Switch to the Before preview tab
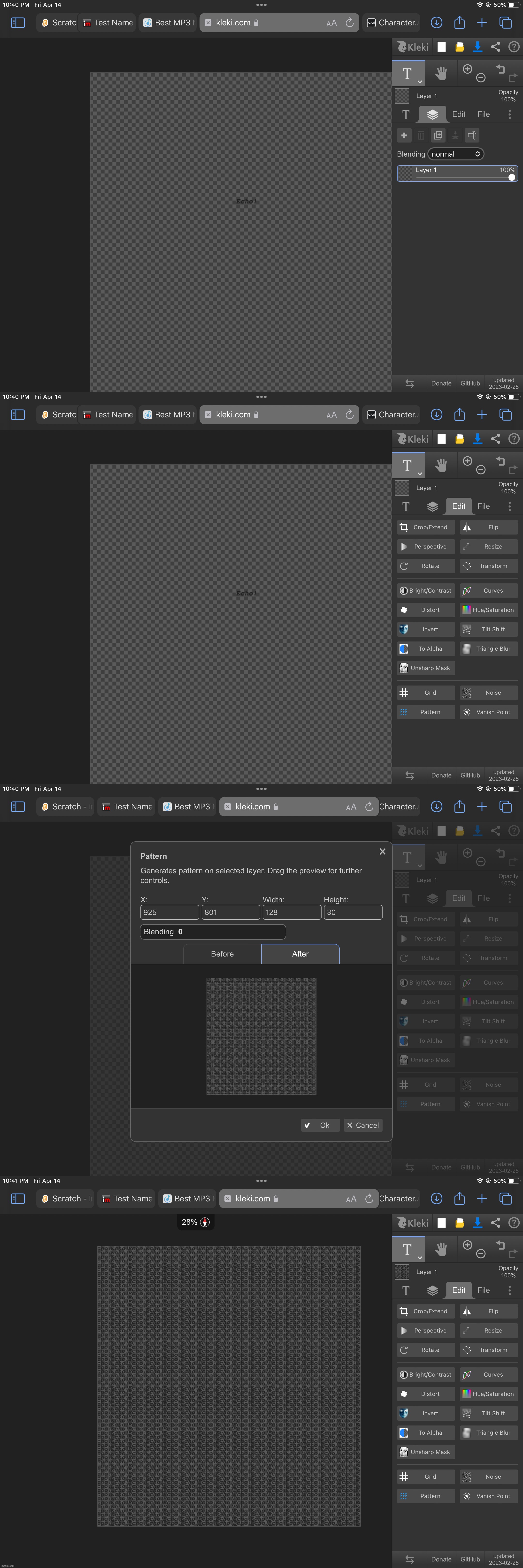The height and width of the screenshot is (1568, 523). pos(222,954)
